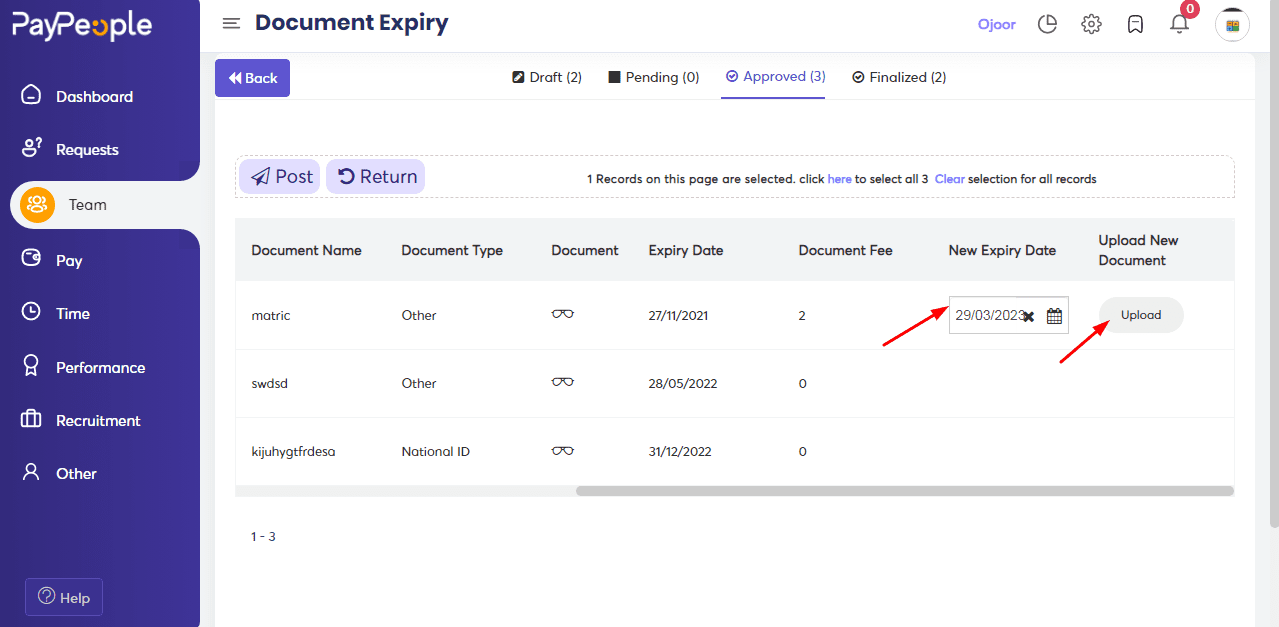Clear the new expiry date with the X icon
This screenshot has height=627, width=1279.
point(1029,315)
